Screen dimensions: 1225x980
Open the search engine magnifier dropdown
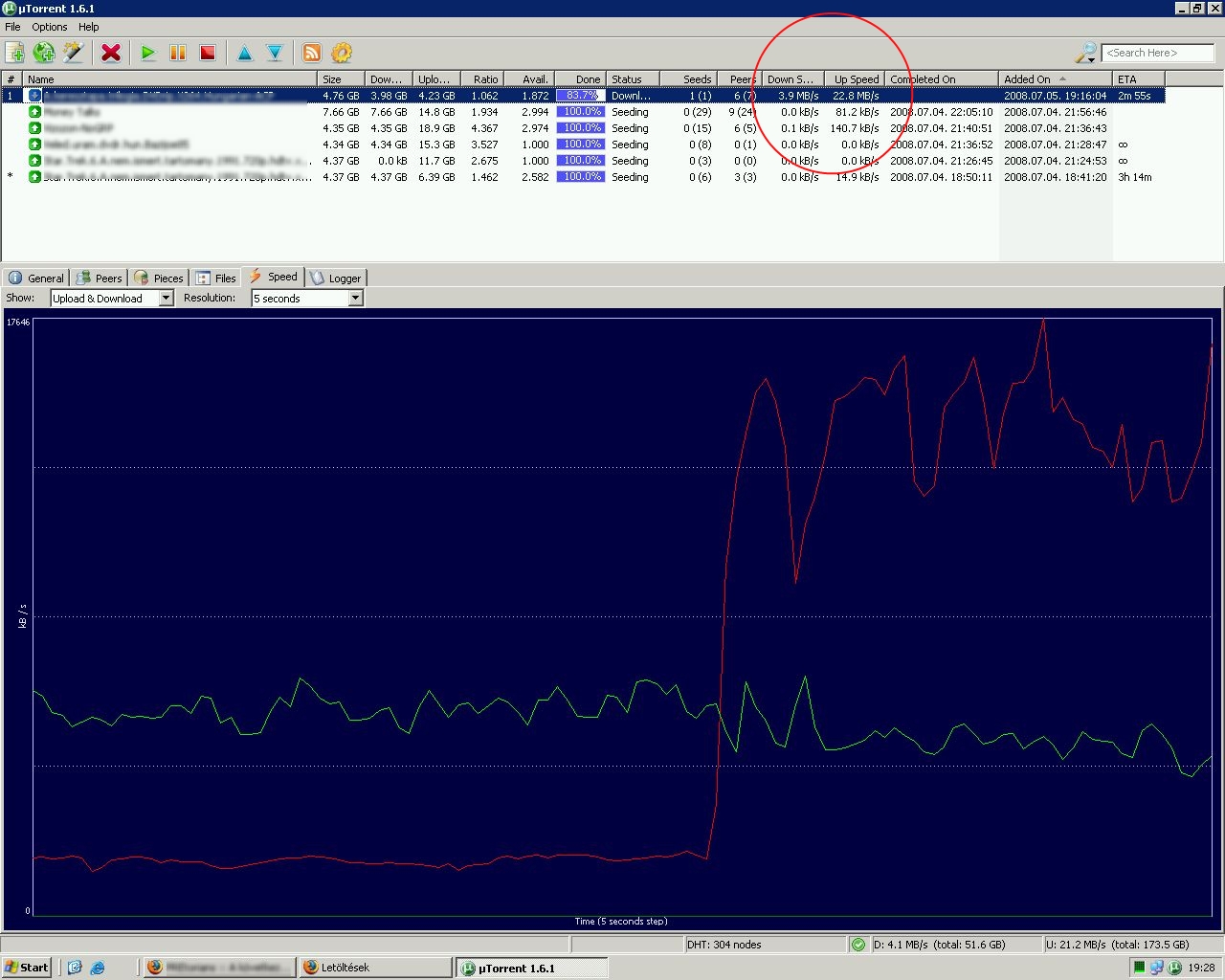[1086, 53]
